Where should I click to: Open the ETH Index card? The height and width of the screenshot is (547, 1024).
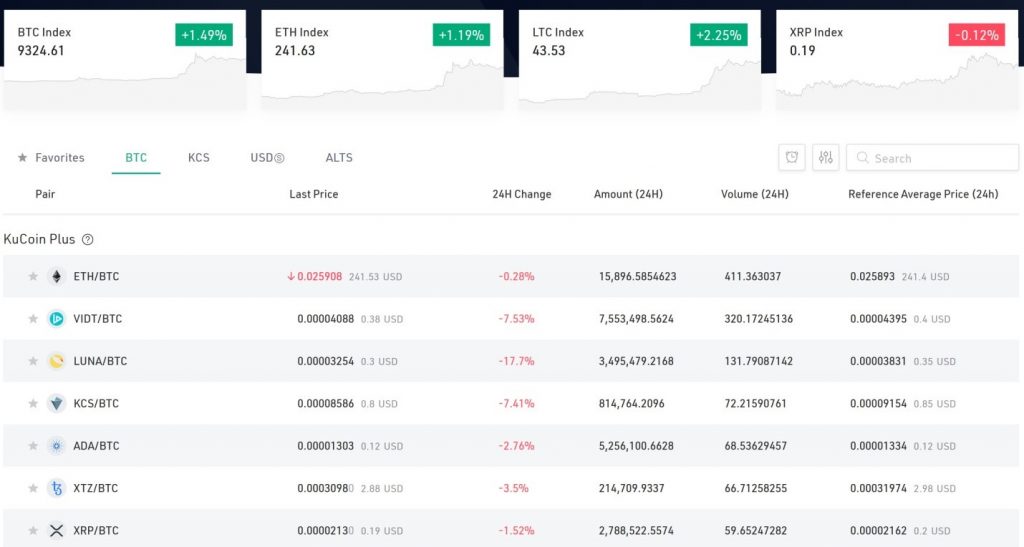382,59
